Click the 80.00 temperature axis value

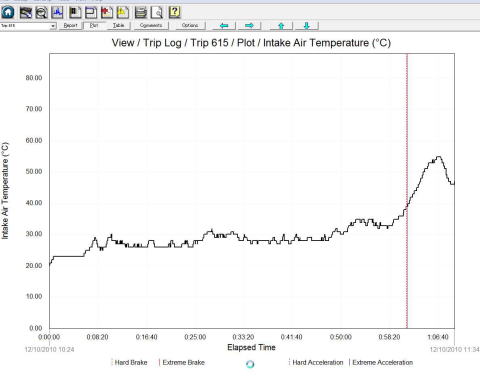pyautogui.click(x=34, y=78)
